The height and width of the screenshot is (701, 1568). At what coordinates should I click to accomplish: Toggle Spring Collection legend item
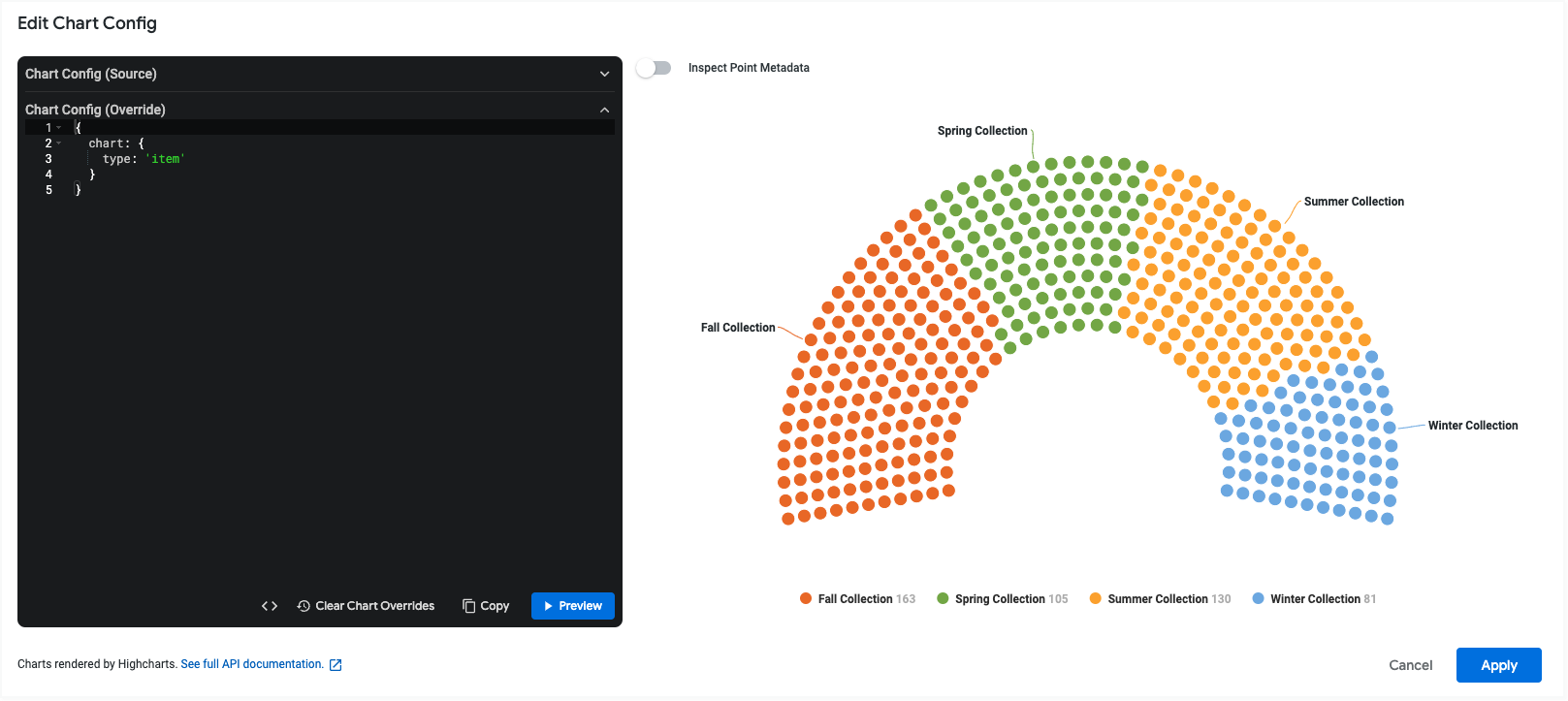1002,599
